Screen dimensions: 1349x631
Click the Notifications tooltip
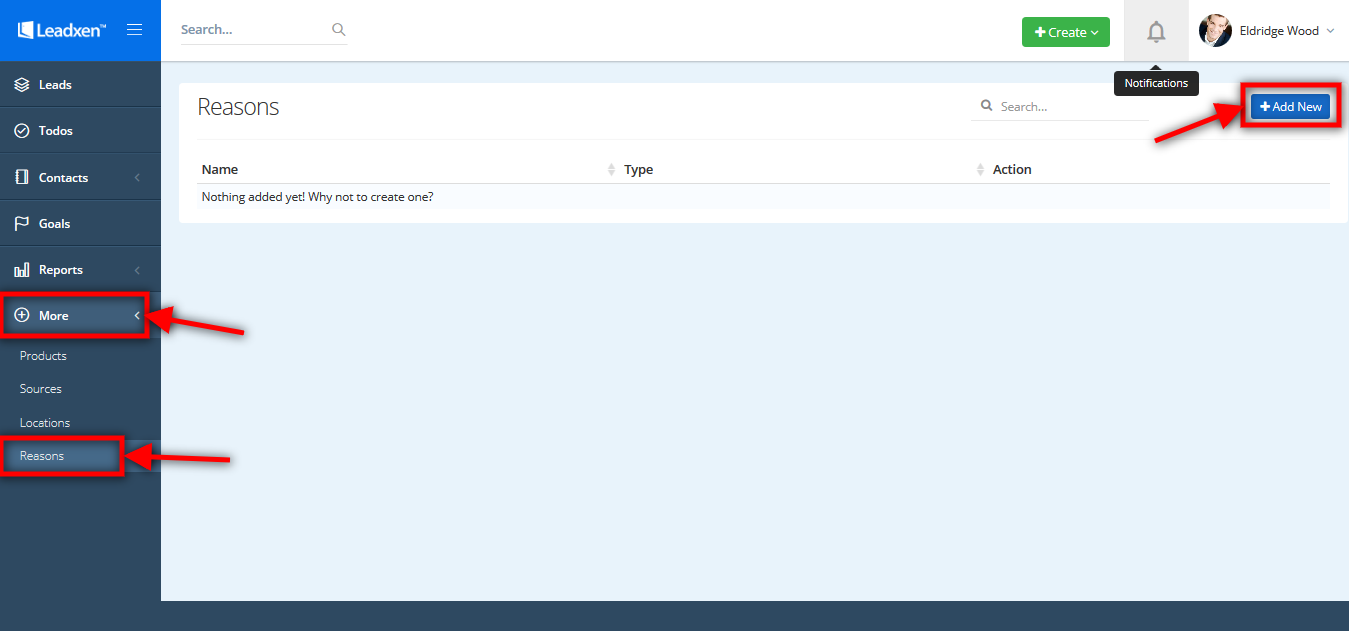(x=1156, y=83)
